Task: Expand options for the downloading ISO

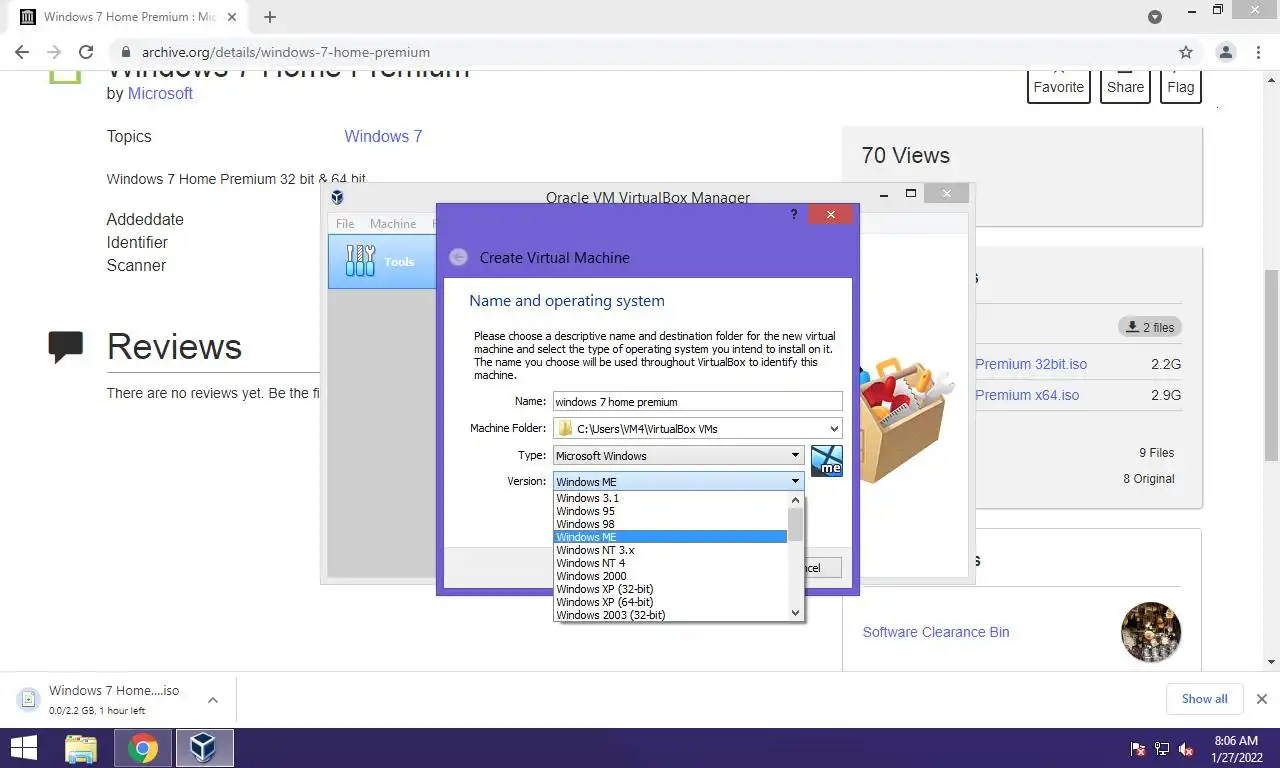Action: coord(213,699)
